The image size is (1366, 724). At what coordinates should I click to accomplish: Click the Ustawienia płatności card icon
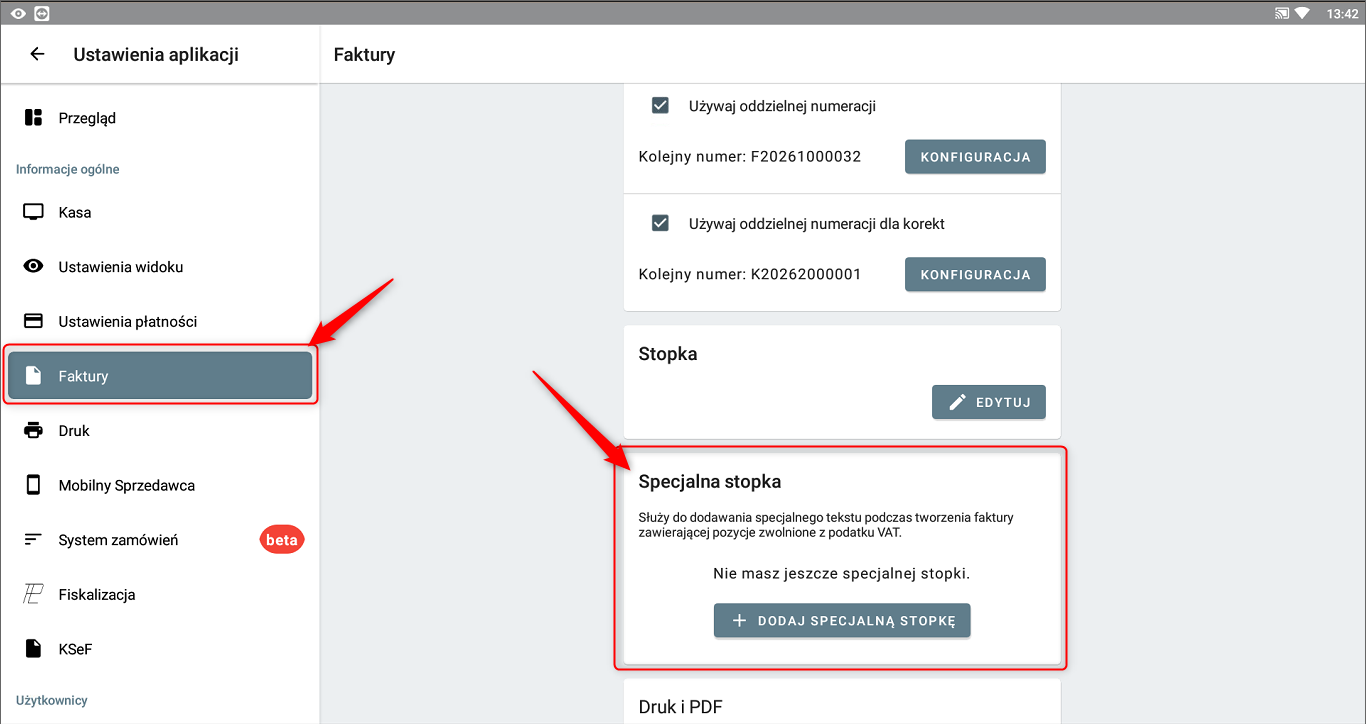[x=33, y=321]
